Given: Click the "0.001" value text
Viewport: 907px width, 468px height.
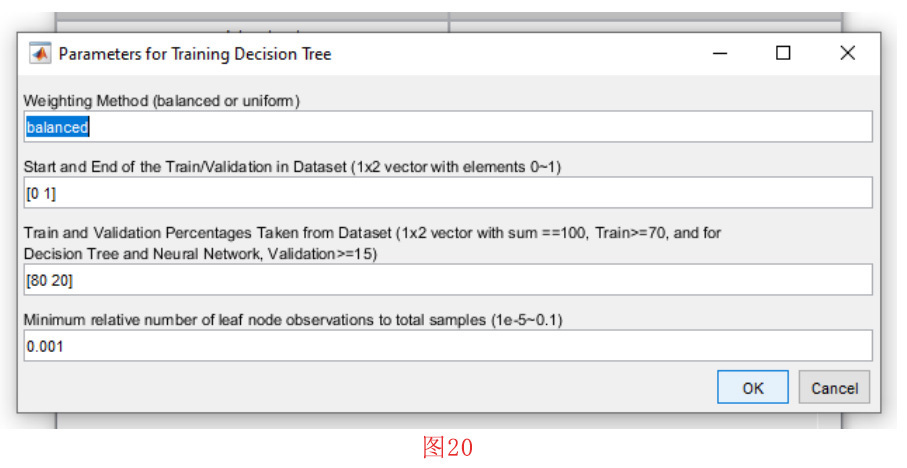Looking at the screenshot, I should [x=45, y=346].
